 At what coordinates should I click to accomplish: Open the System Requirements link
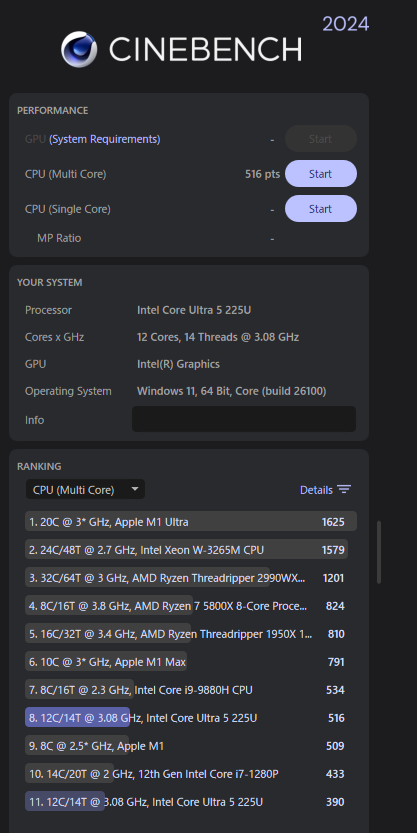click(105, 139)
